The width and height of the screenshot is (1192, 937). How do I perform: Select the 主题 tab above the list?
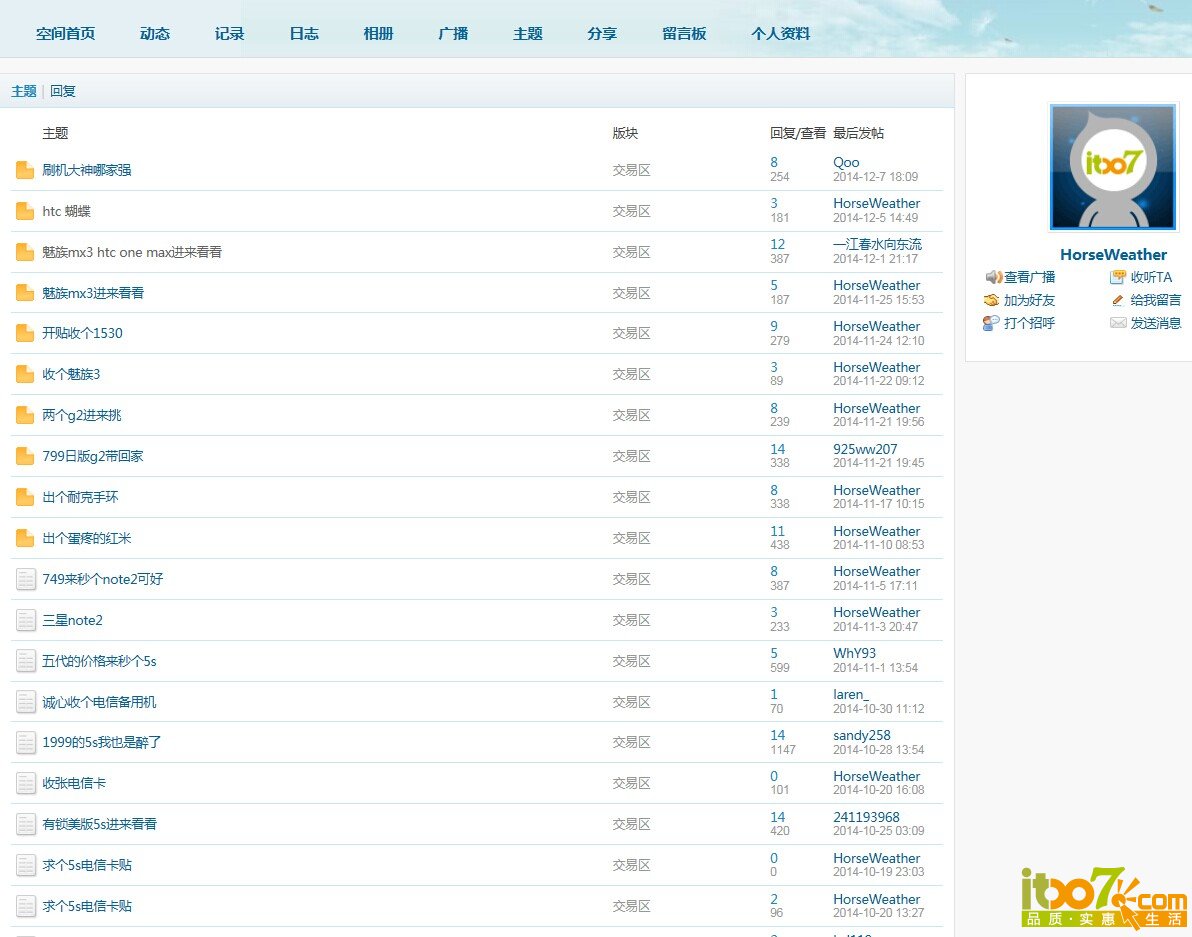pyautogui.click(x=24, y=91)
